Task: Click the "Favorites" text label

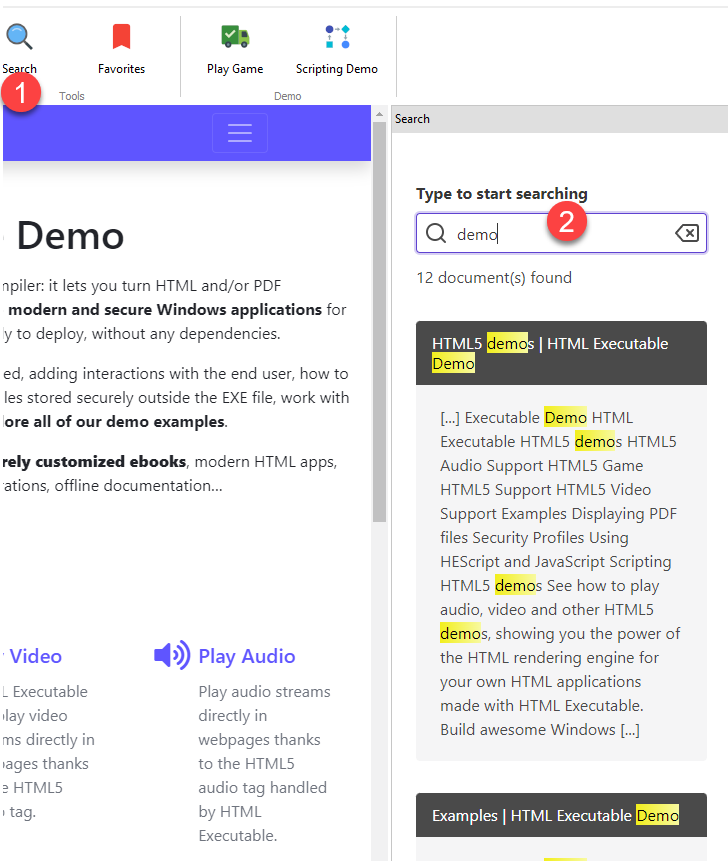Action: (121, 69)
